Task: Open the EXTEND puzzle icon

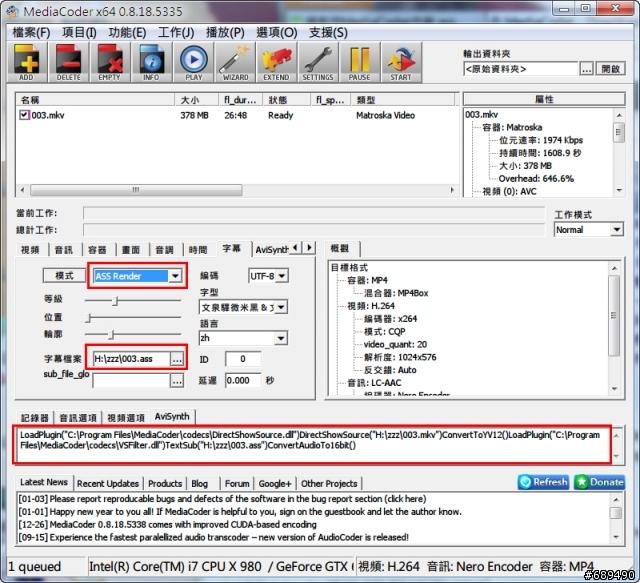Action: tap(276, 62)
